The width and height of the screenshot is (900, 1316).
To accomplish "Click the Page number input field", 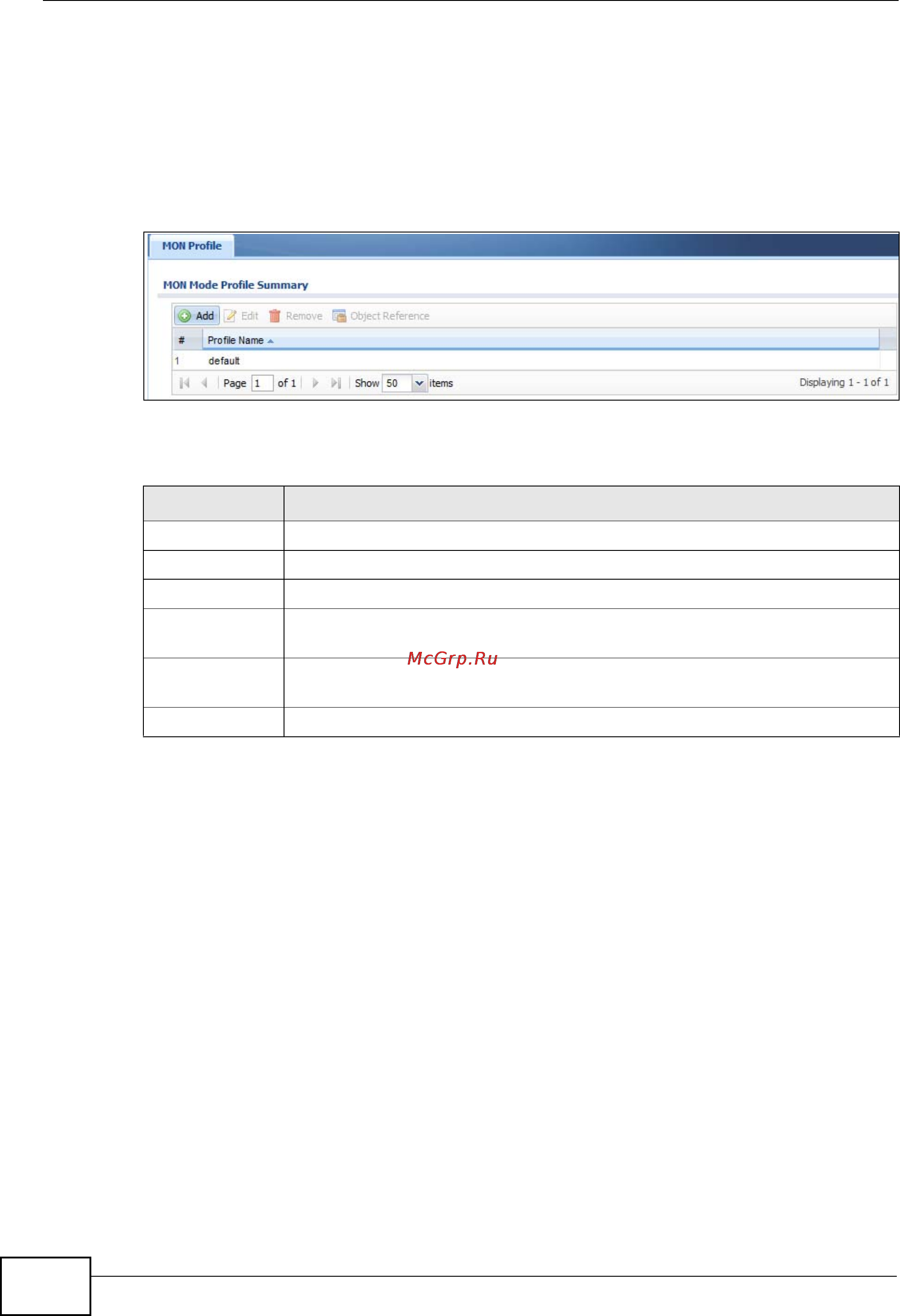I will tap(262, 383).
